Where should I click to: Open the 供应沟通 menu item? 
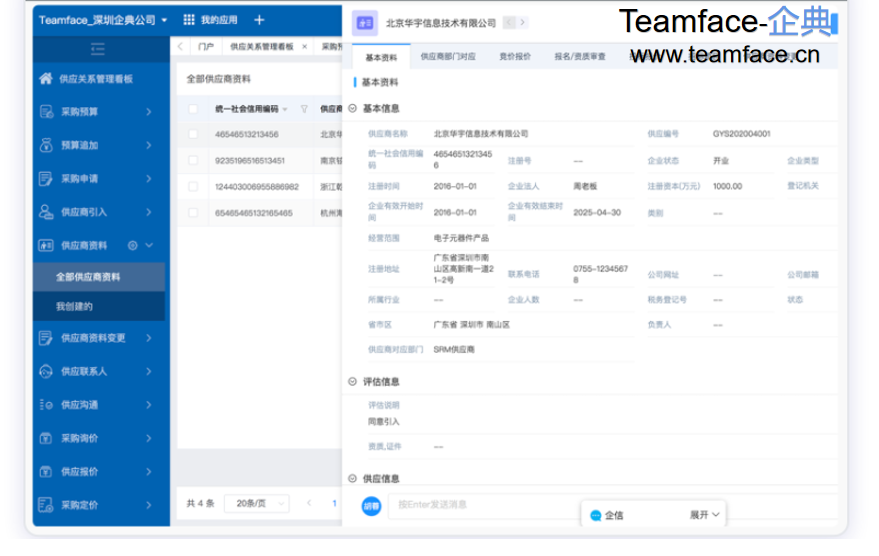click(x=101, y=405)
